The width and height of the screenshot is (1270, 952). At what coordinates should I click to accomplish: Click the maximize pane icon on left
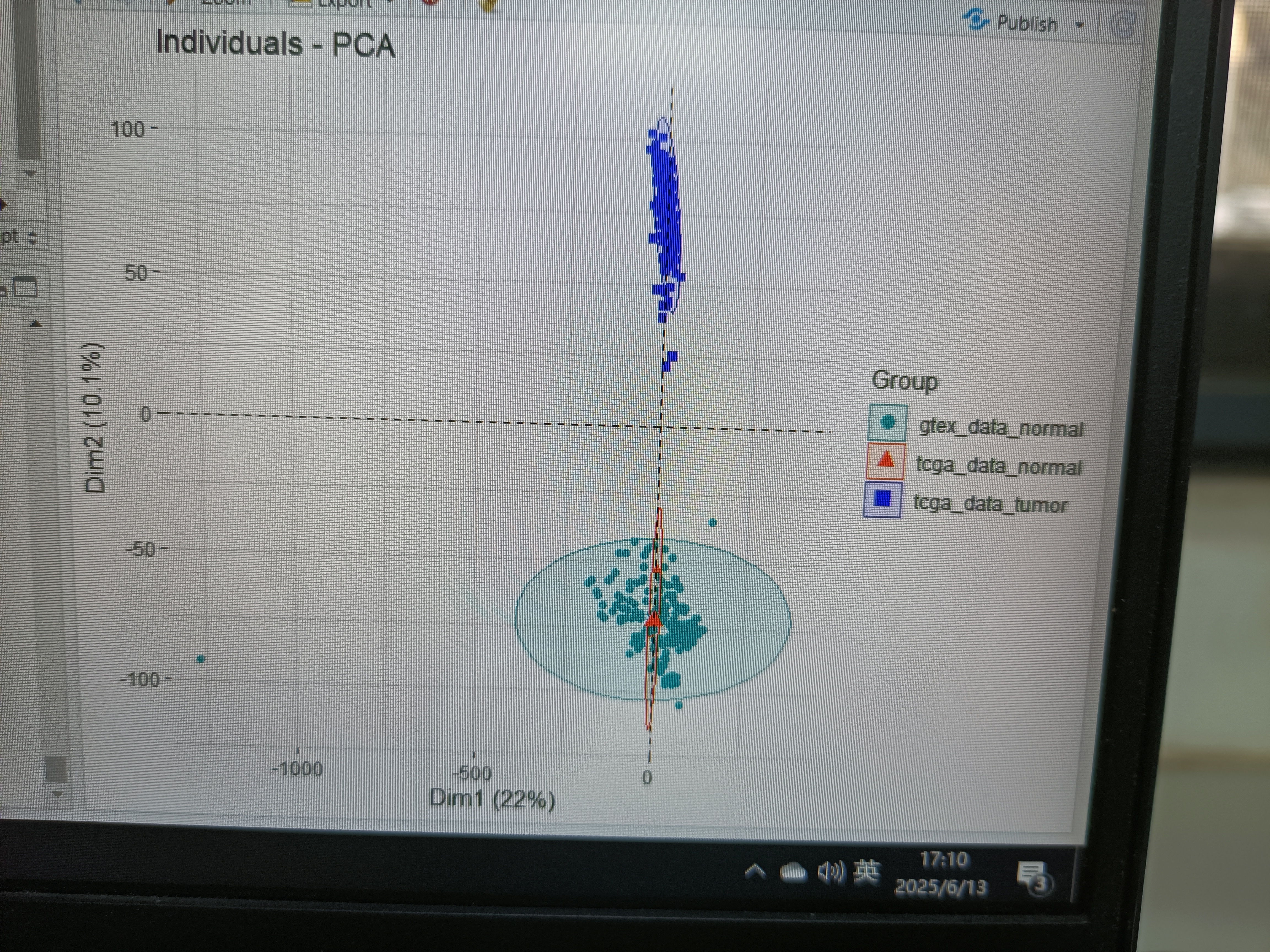25,286
